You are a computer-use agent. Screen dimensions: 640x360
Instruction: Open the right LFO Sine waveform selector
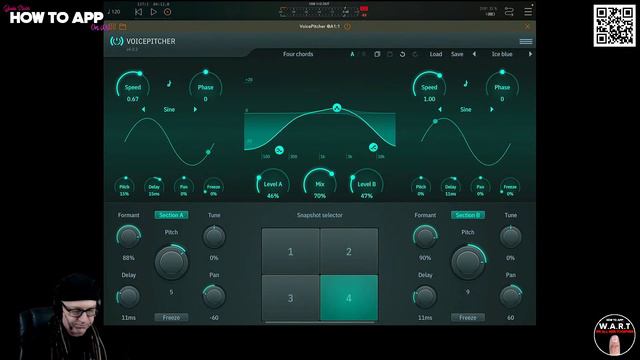click(x=466, y=109)
